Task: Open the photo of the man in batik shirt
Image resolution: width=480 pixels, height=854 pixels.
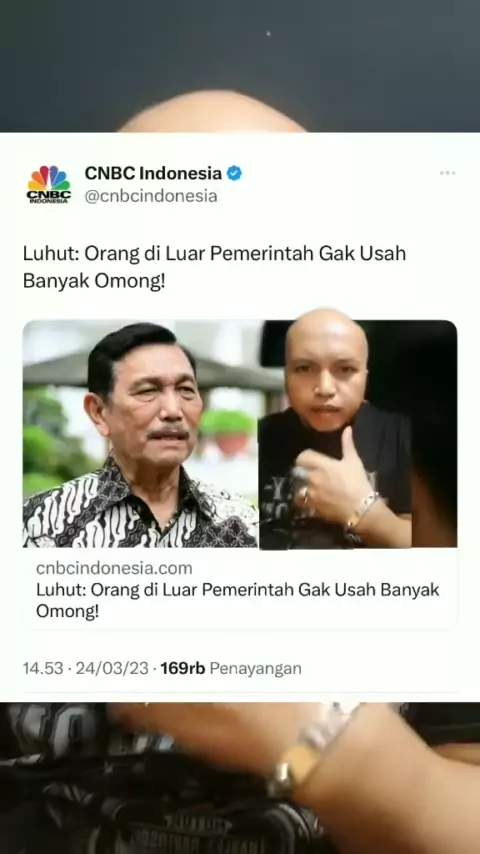Action: tap(140, 434)
